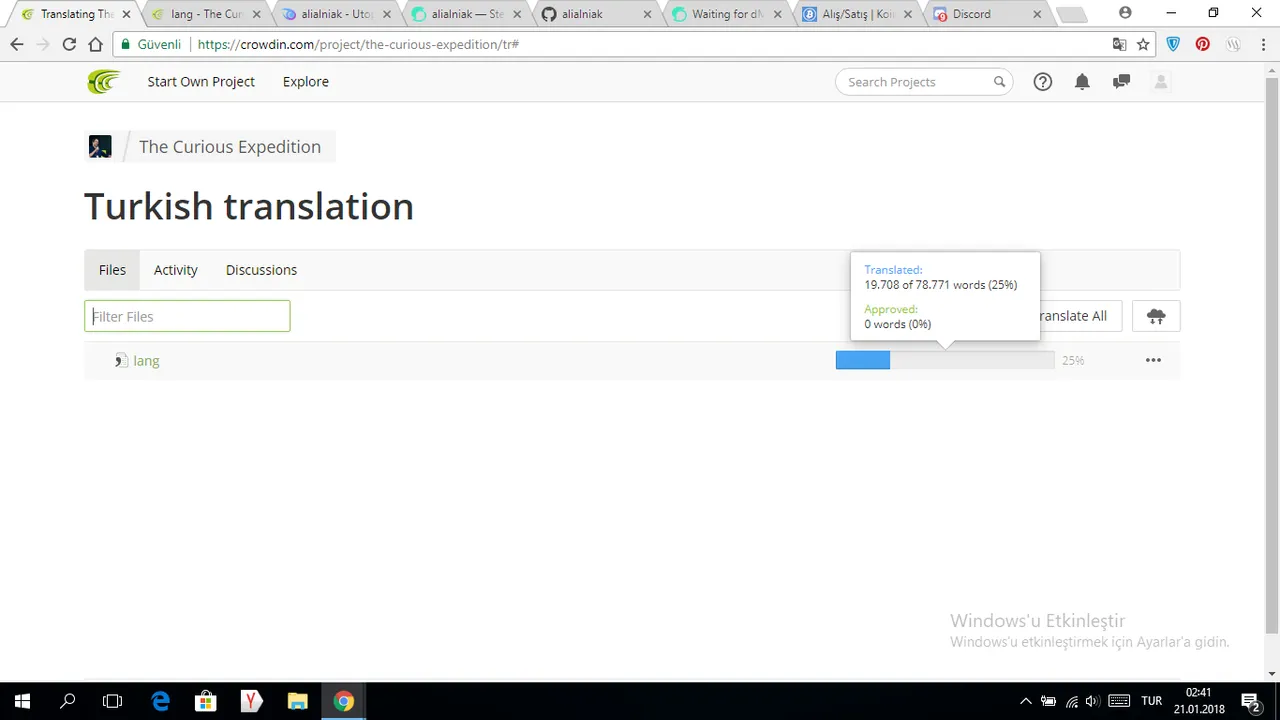Click the download cloud icon button

1156,316
